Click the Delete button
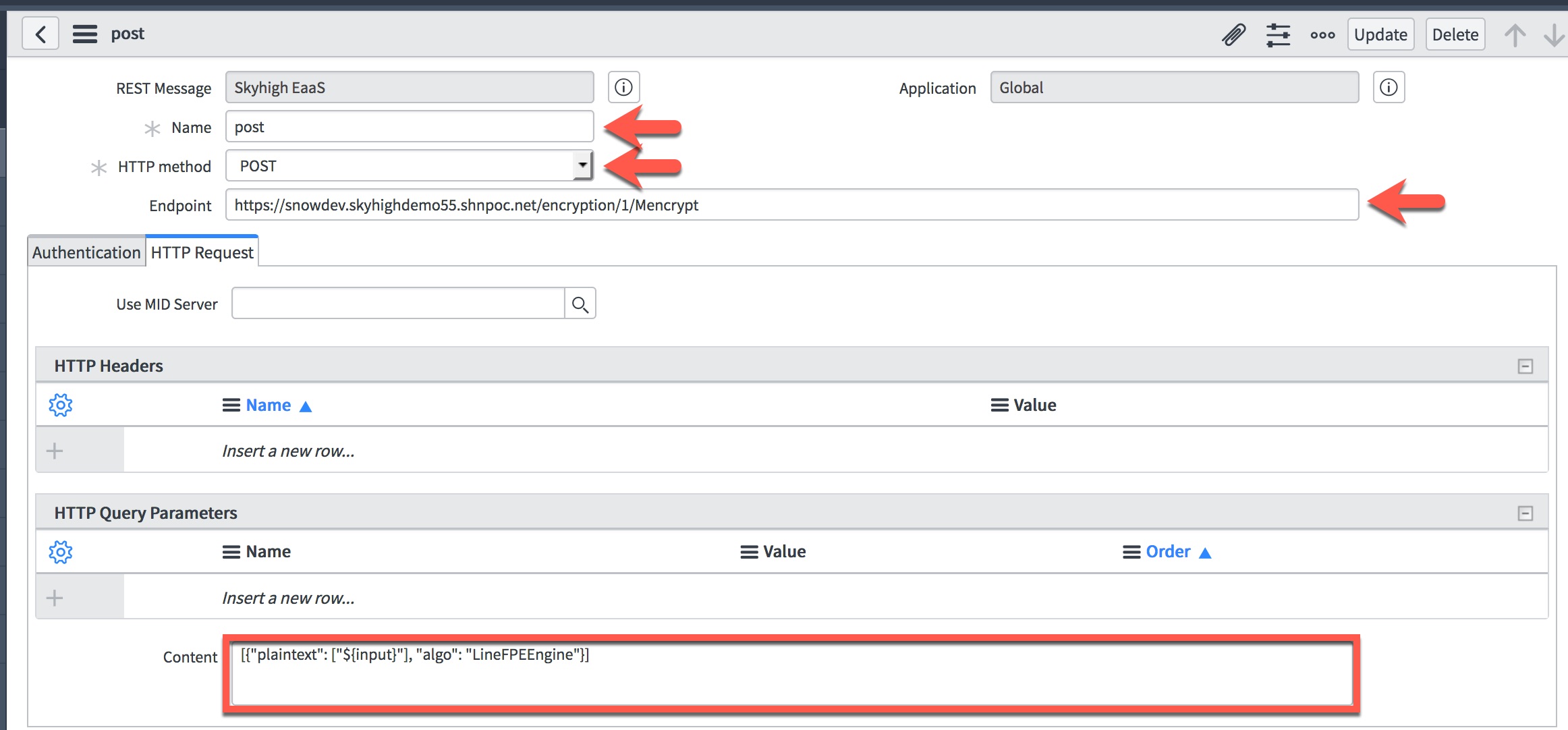This screenshot has height=730, width=1568. [x=1455, y=34]
